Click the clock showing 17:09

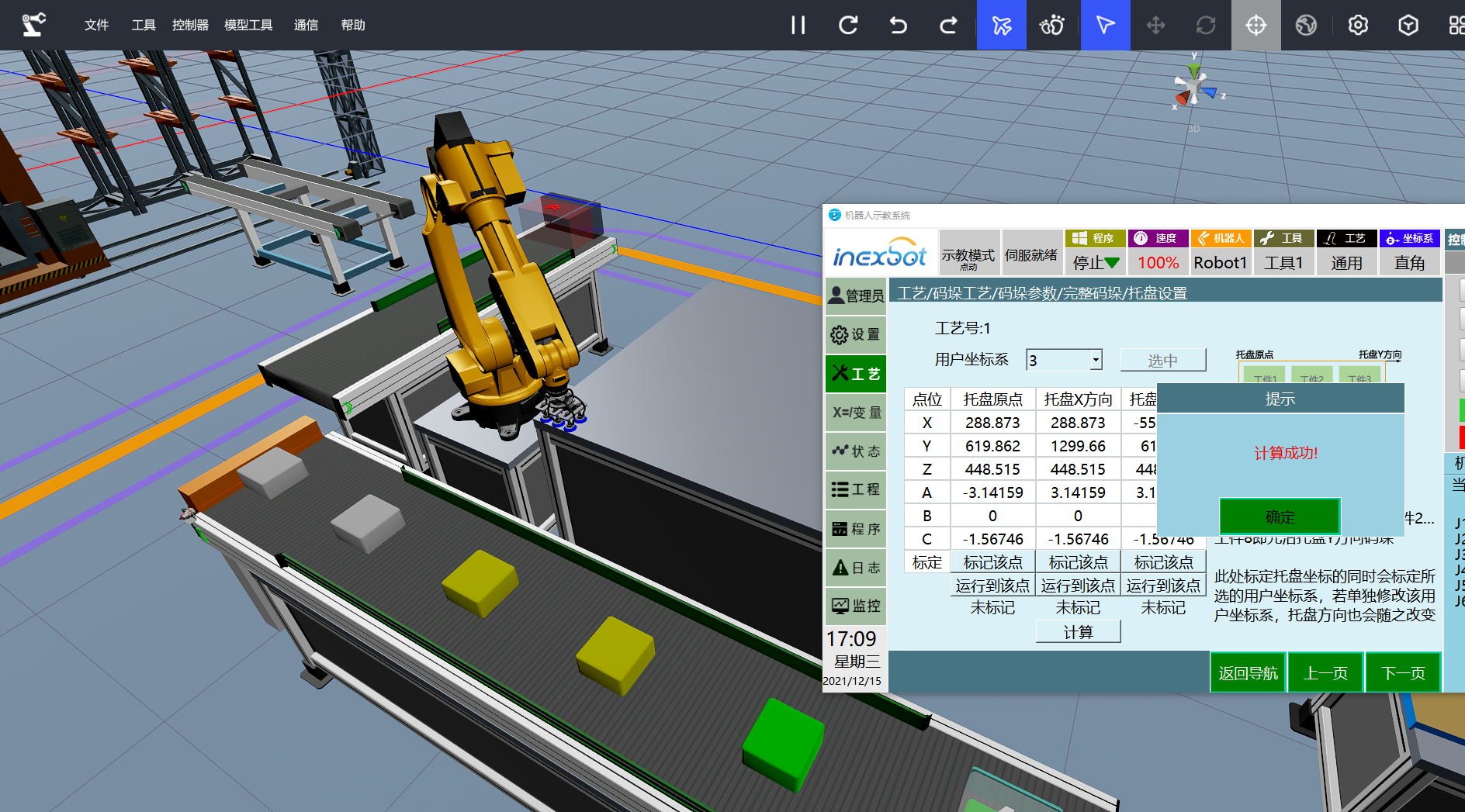pyautogui.click(x=852, y=639)
